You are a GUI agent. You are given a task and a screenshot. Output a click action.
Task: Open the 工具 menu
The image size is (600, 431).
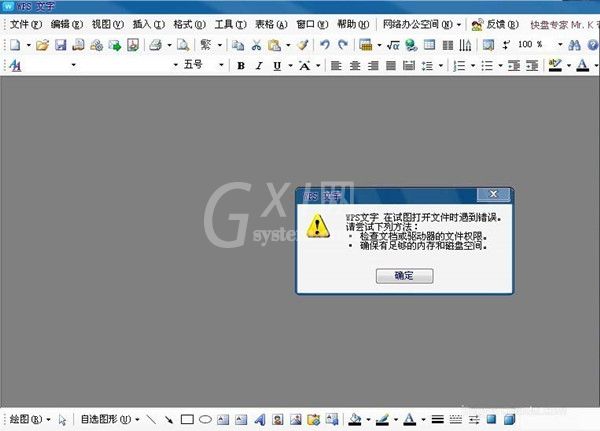coord(230,24)
